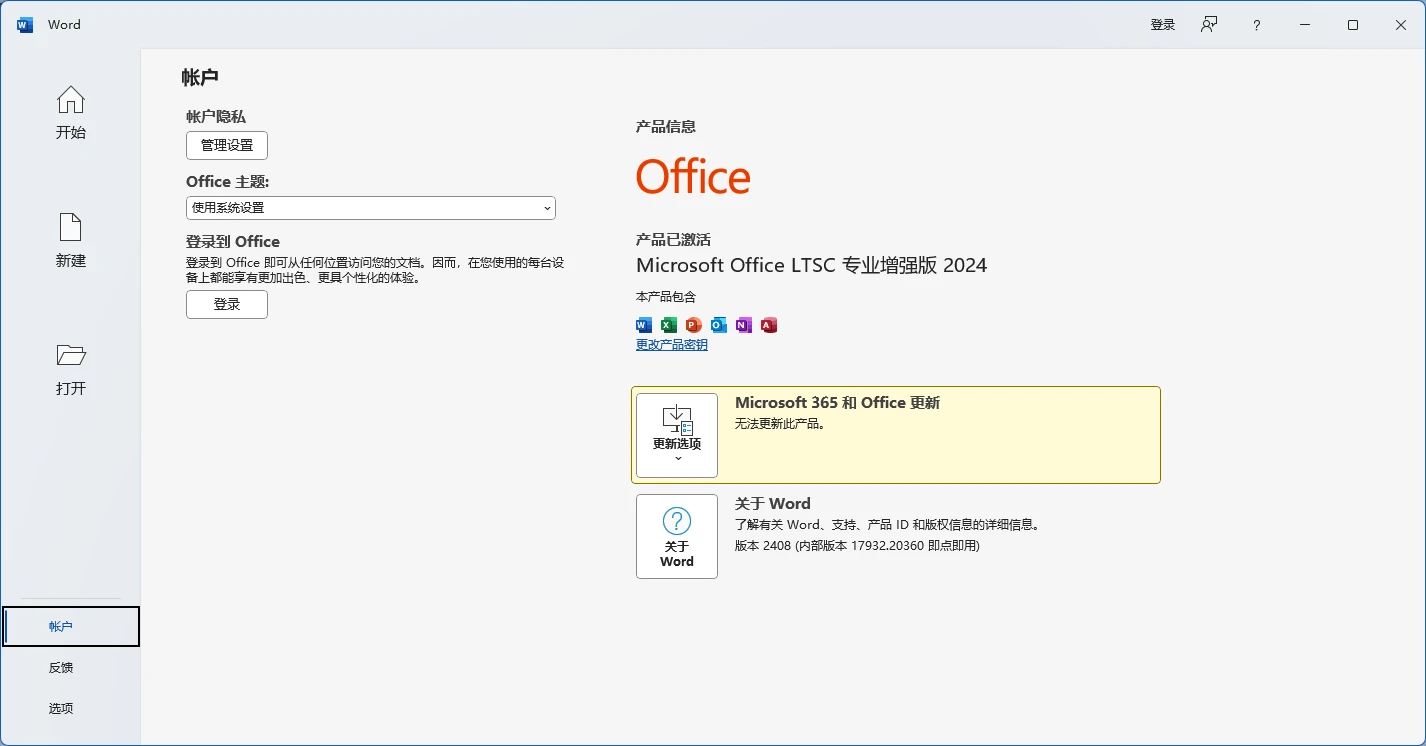The image size is (1426, 746).
Task: Click the Outlook product icon
Action: (719, 325)
